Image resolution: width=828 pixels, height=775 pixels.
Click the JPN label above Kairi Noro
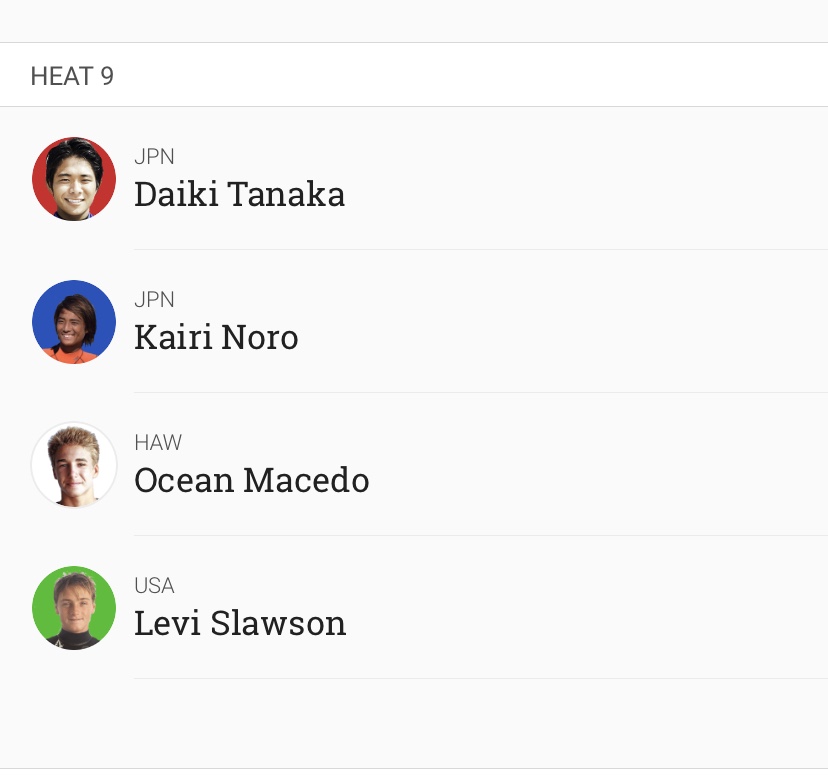154,300
